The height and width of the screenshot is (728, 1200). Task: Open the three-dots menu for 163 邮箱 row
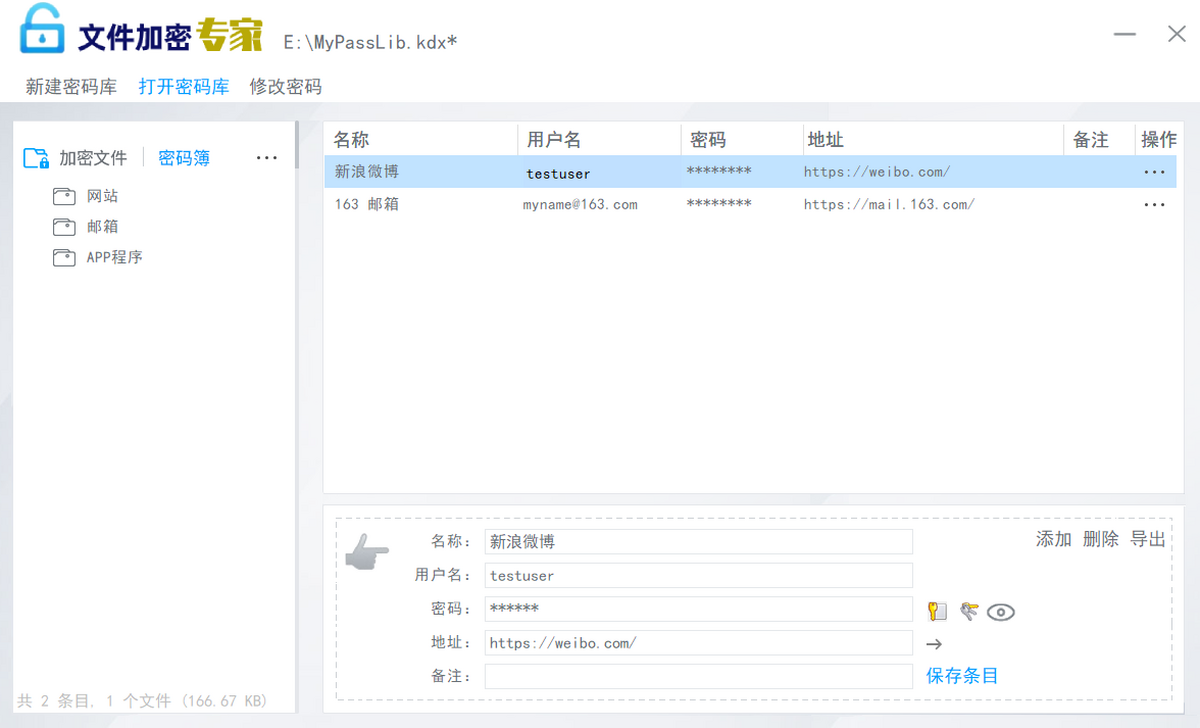1154,204
